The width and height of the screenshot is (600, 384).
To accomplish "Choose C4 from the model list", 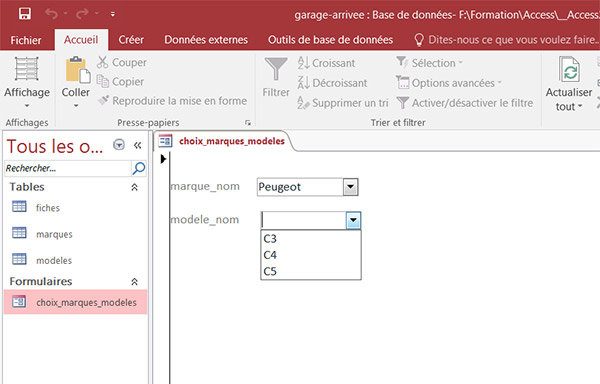I will tap(311, 255).
